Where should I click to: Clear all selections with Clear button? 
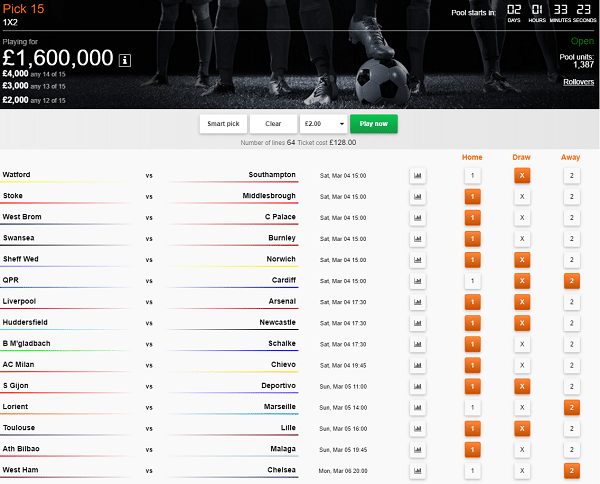[272, 124]
